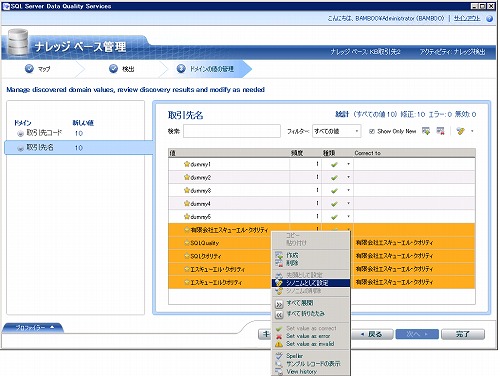Click the delete domain value toolbar icon
Screen dimensions: 500x376
click(x=440, y=131)
